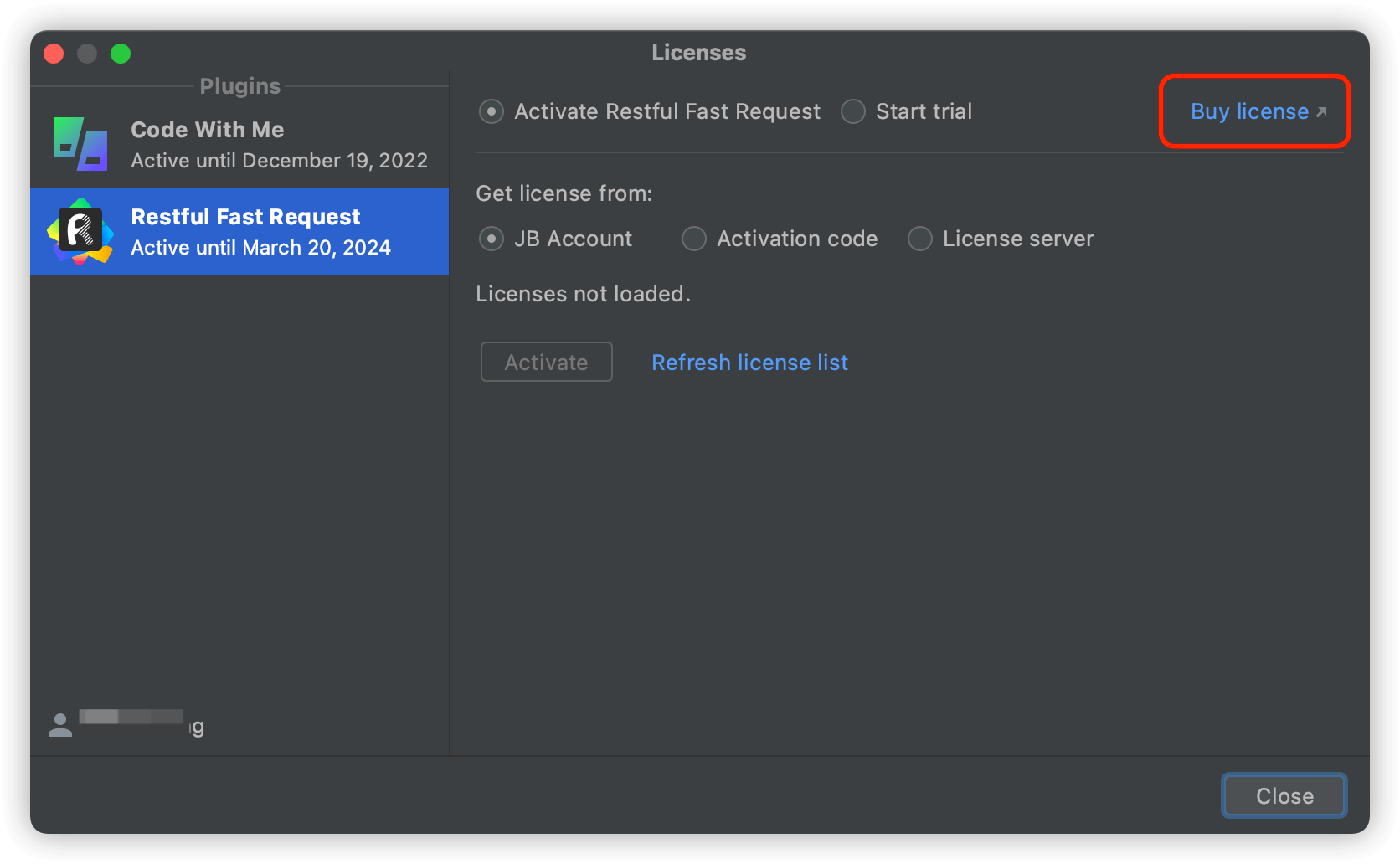Open the Buy license link
Image resolution: width=1400 pixels, height=864 pixels.
pos(1249,111)
